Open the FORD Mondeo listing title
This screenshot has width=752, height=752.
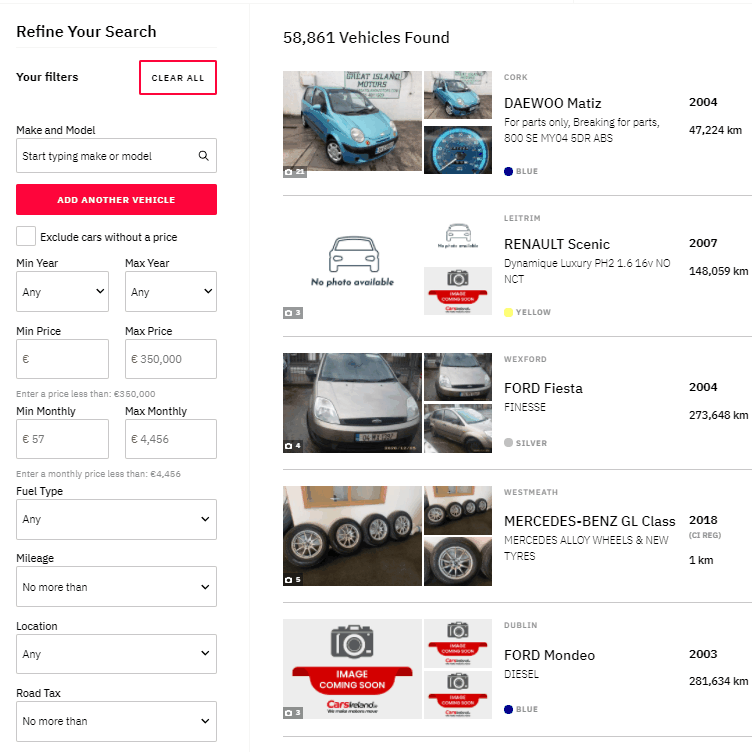click(549, 655)
